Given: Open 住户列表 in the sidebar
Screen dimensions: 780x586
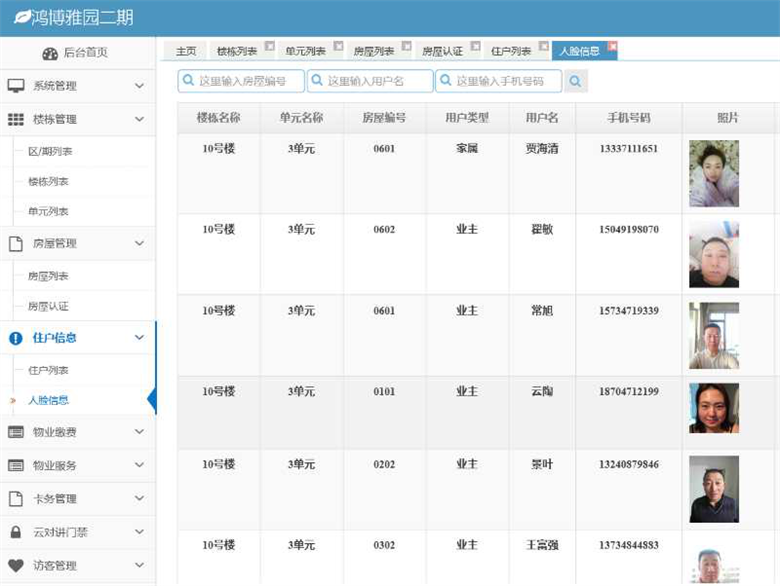Looking at the screenshot, I should [x=49, y=370].
